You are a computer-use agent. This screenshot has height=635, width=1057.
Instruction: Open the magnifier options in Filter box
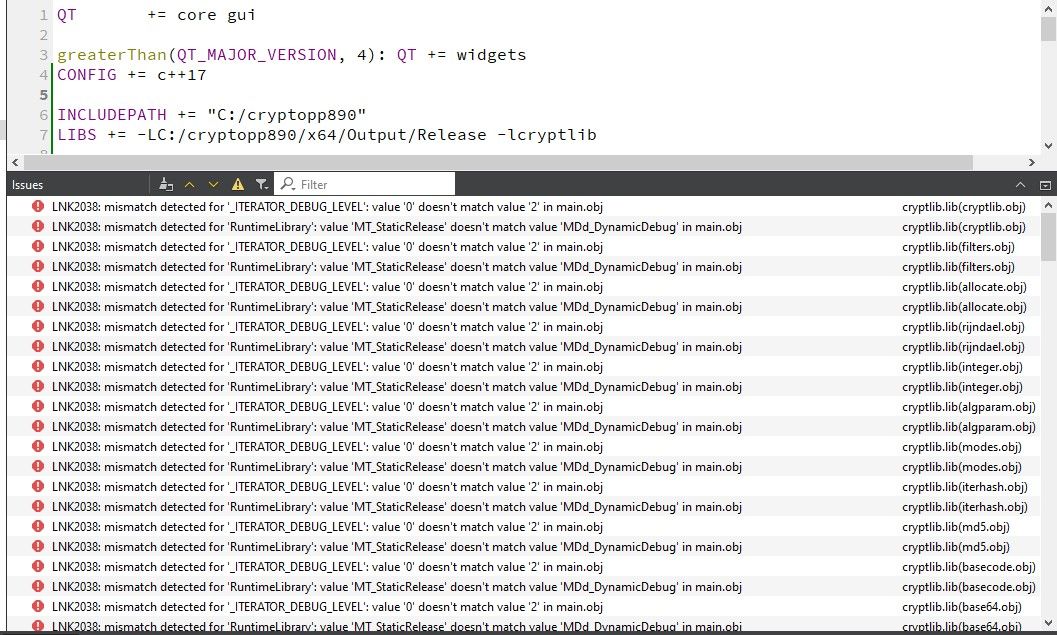pos(288,184)
